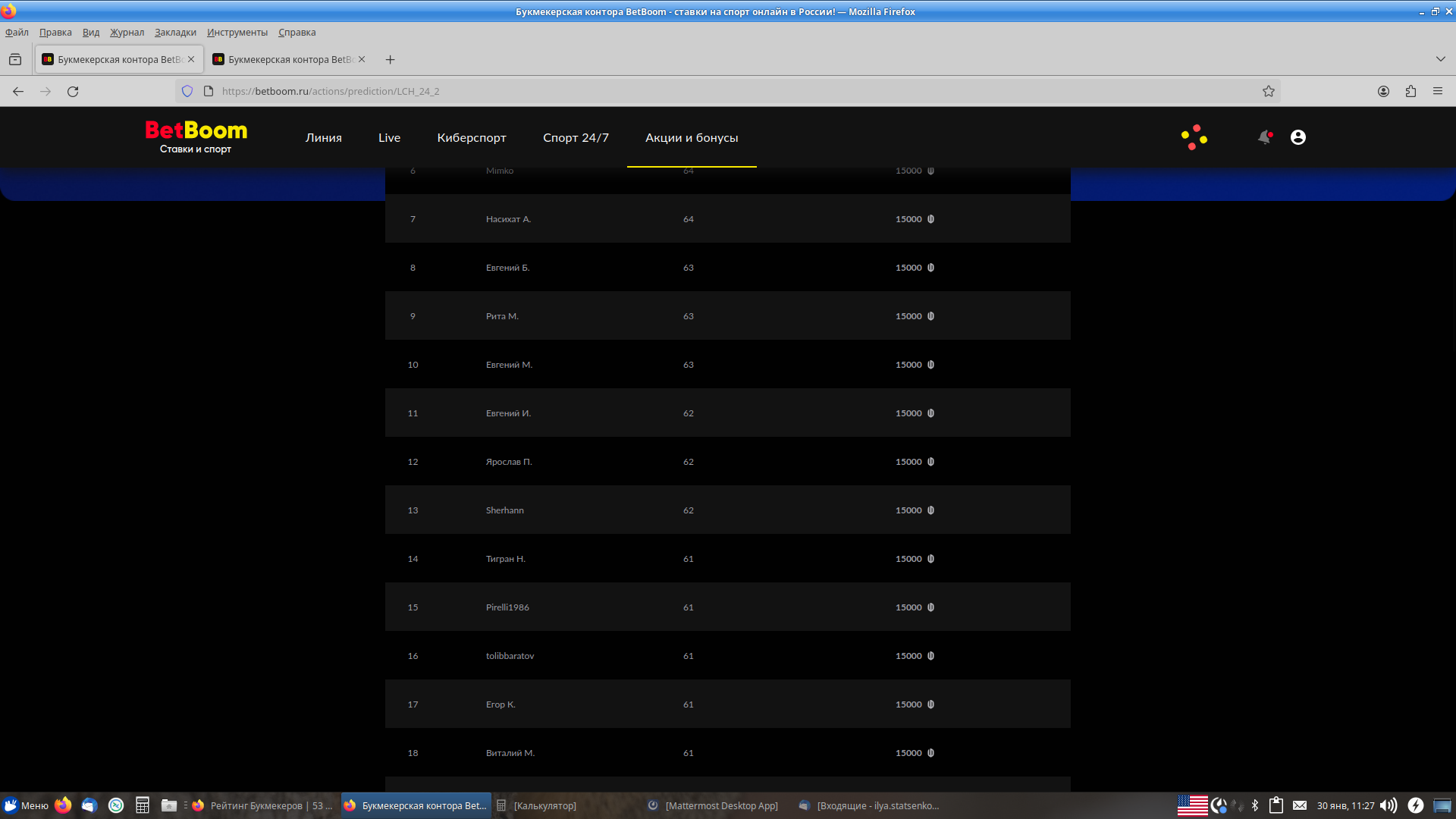Reload the current page
The height and width of the screenshot is (819, 1456).
click(73, 91)
